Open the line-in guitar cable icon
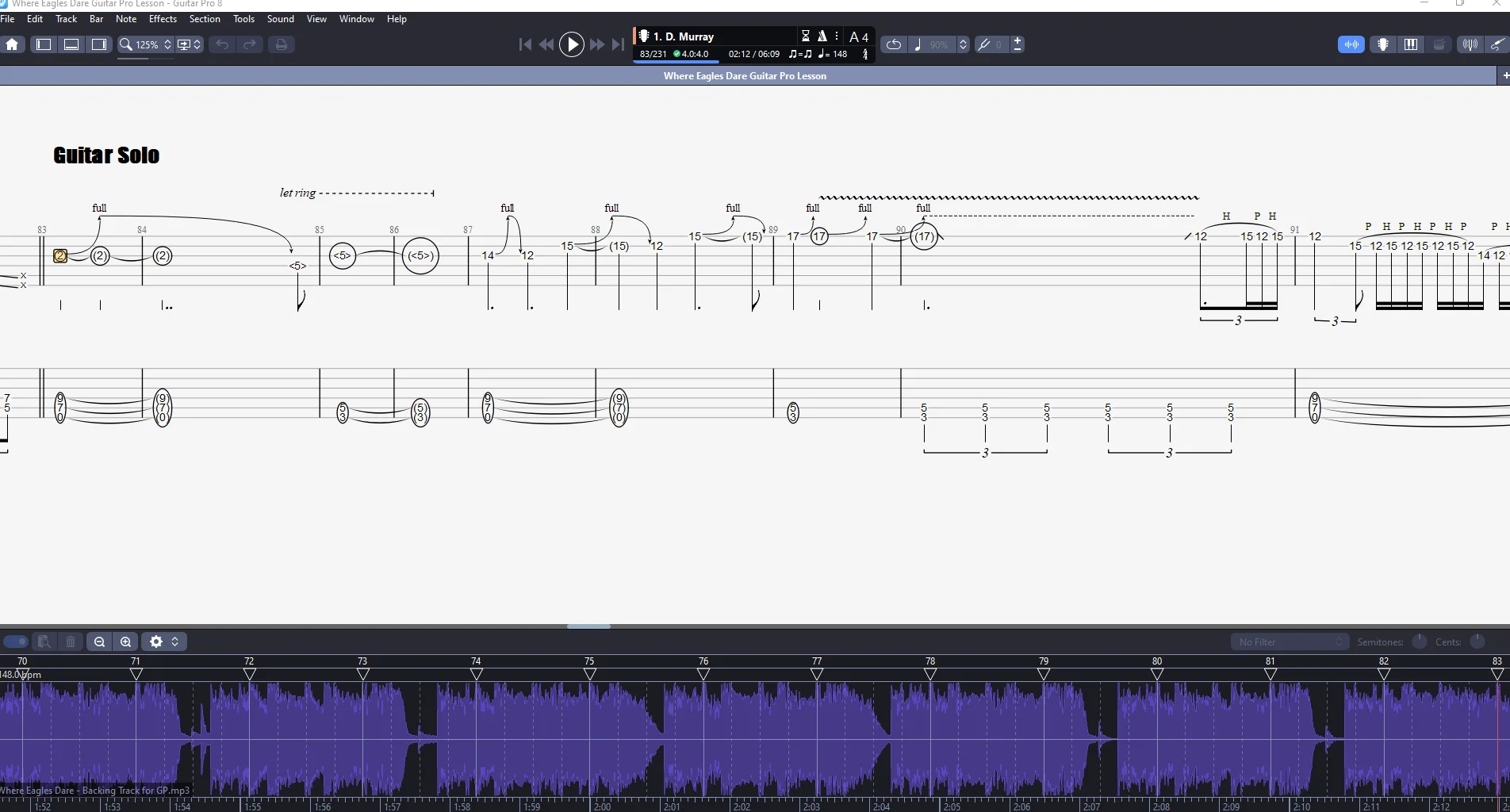1510x812 pixels. coord(1497,44)
